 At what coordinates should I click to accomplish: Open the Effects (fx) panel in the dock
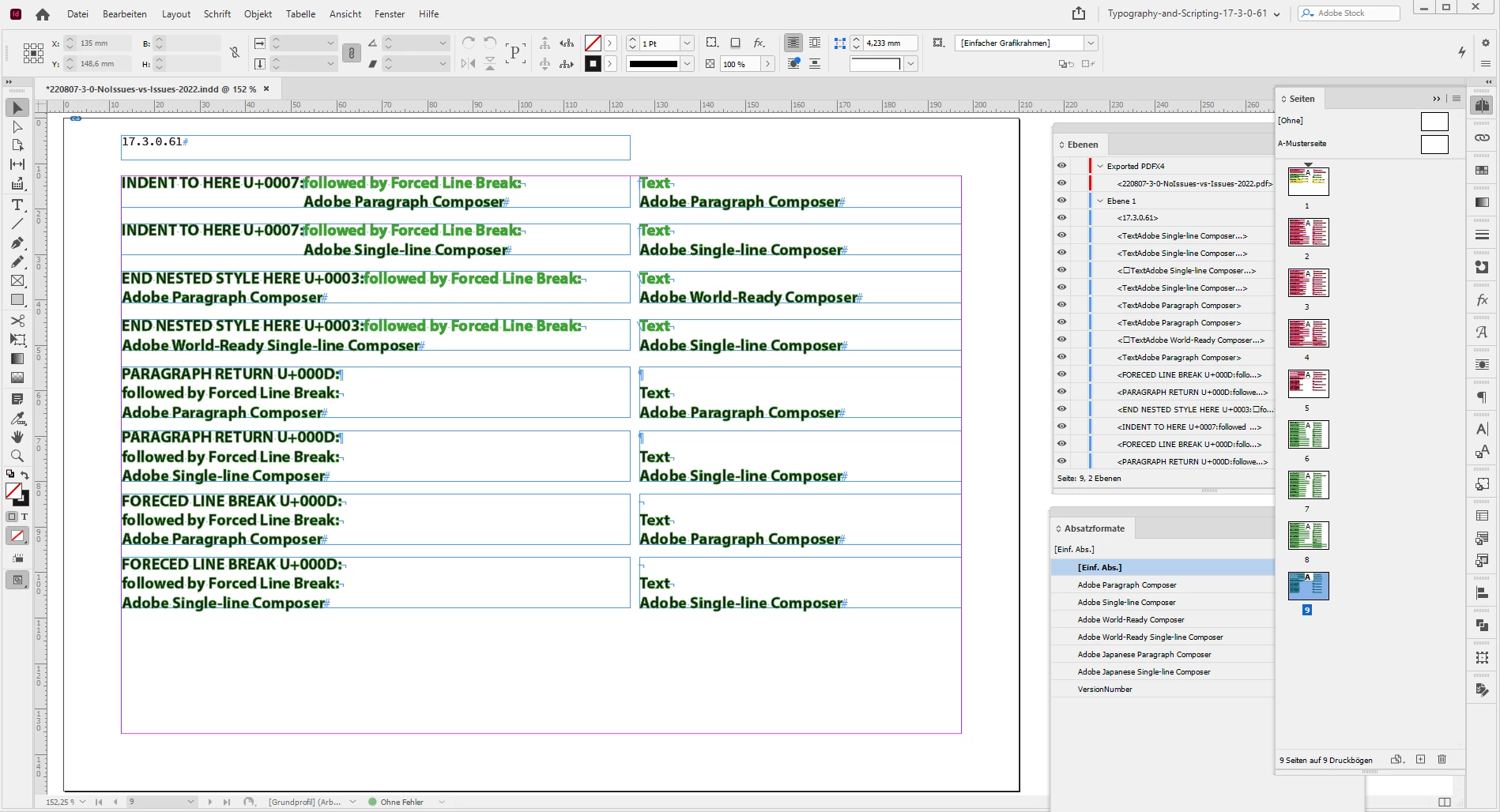tap(1482, 300)
